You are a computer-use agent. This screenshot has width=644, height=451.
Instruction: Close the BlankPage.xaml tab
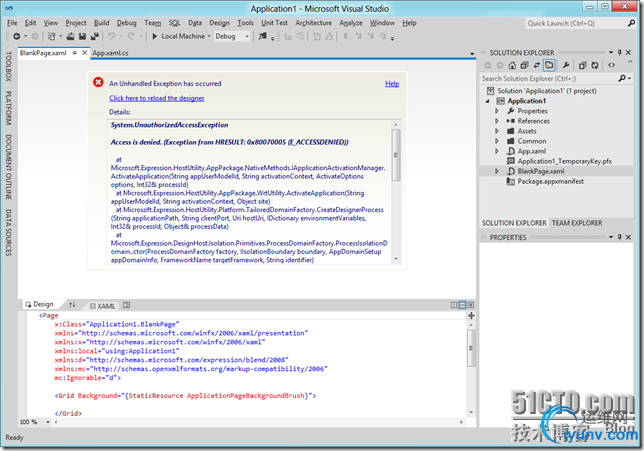coord(84,53)
